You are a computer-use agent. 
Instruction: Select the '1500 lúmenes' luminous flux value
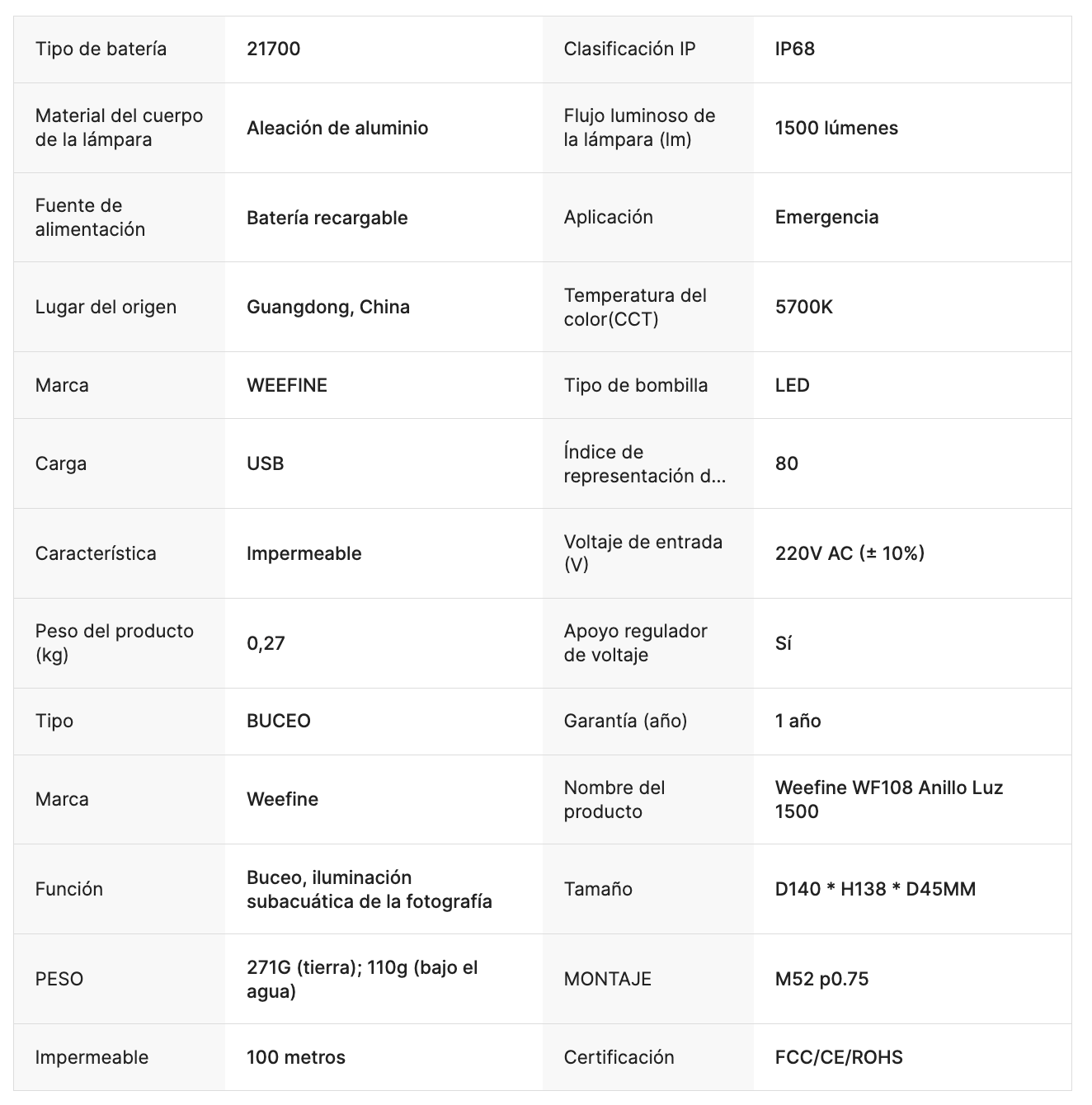[836, 128]
